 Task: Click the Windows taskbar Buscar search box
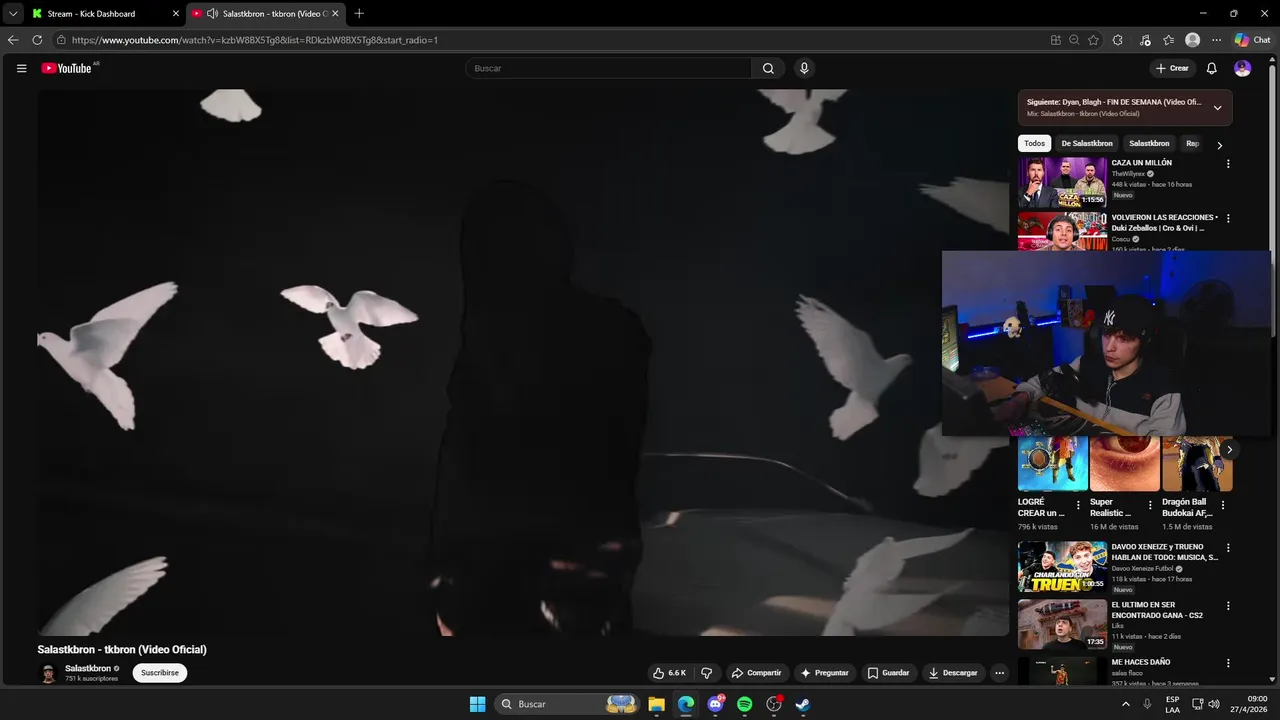pyautogui.click(x=567, y=704)
